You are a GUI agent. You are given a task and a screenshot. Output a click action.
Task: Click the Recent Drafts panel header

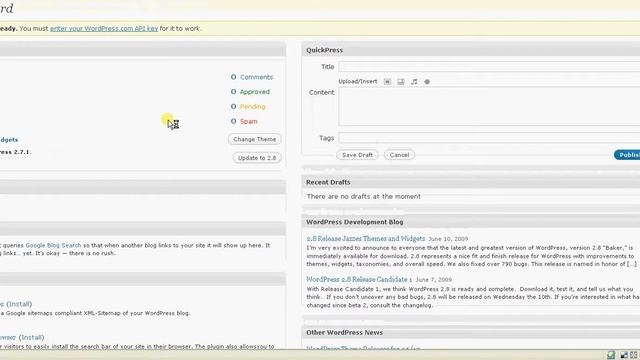pyautogui.click(x=471, y=182)
